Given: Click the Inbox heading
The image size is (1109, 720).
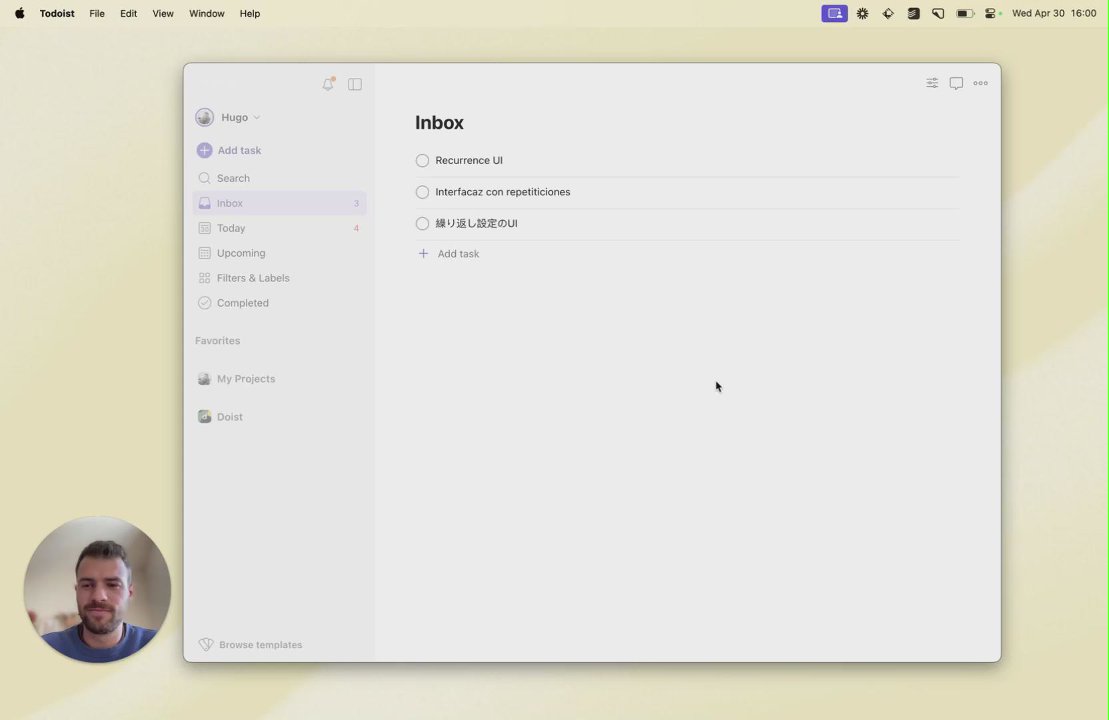Looking at the screenshot, I should (x=439, y=122).
